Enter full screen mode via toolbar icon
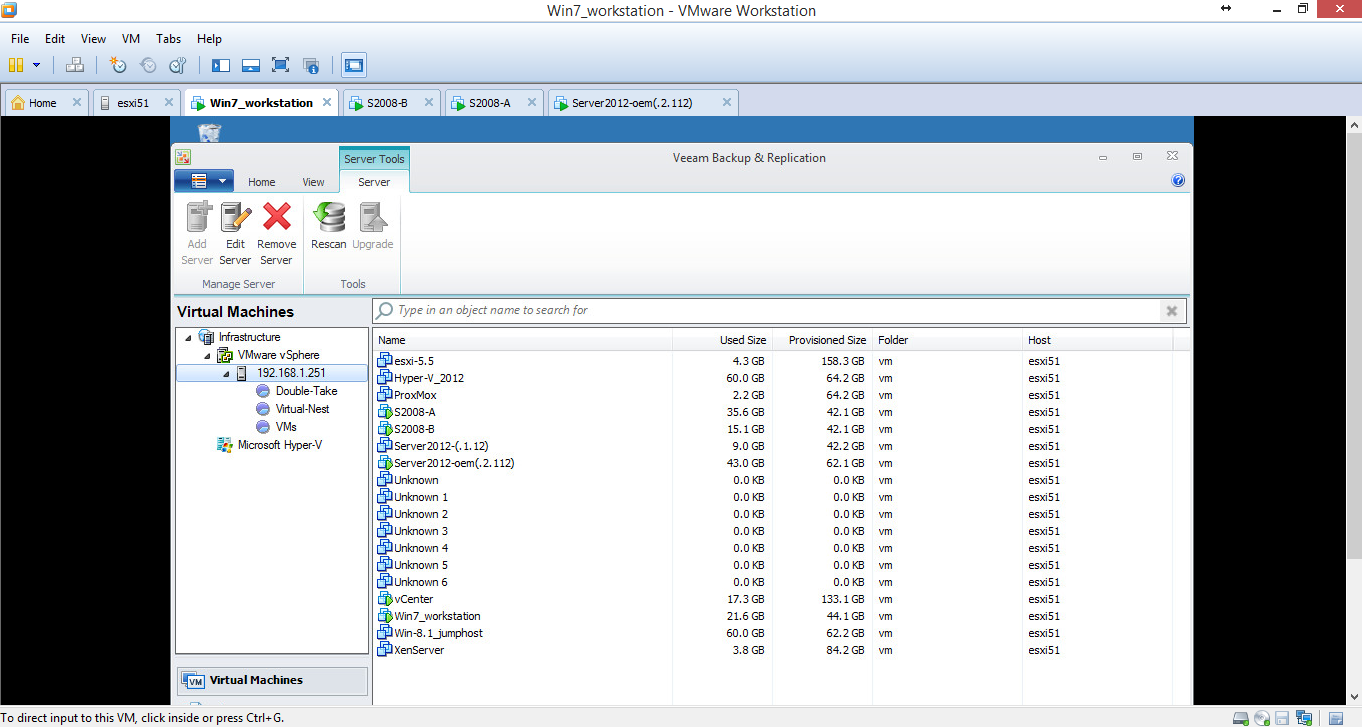The image size is (1362, 727). click(281, 65)
